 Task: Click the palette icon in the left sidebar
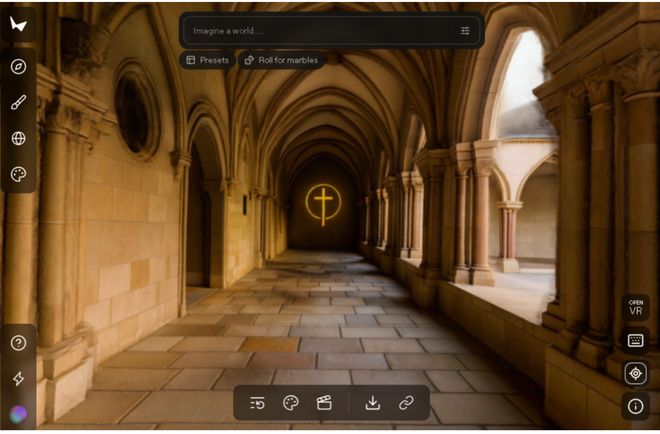[x=18, y=174]
